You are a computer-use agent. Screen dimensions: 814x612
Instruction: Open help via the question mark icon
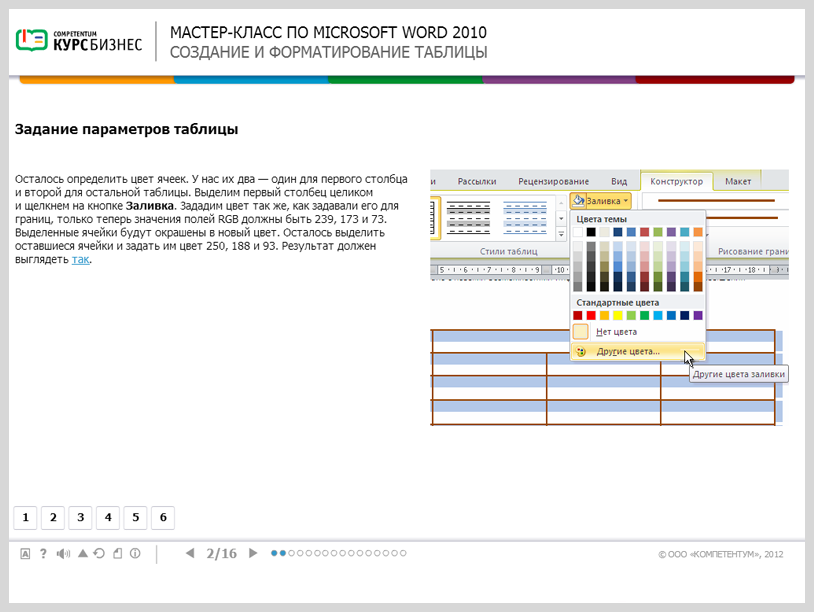point(43,554)
